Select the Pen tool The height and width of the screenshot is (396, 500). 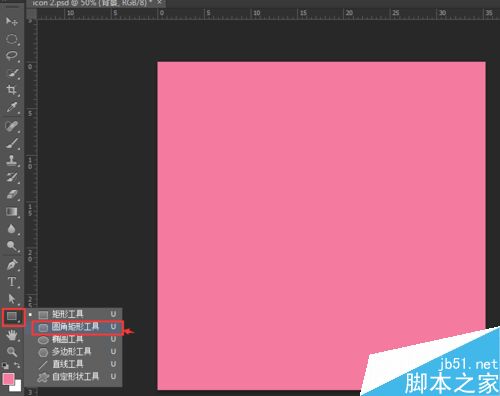(12, 265)
